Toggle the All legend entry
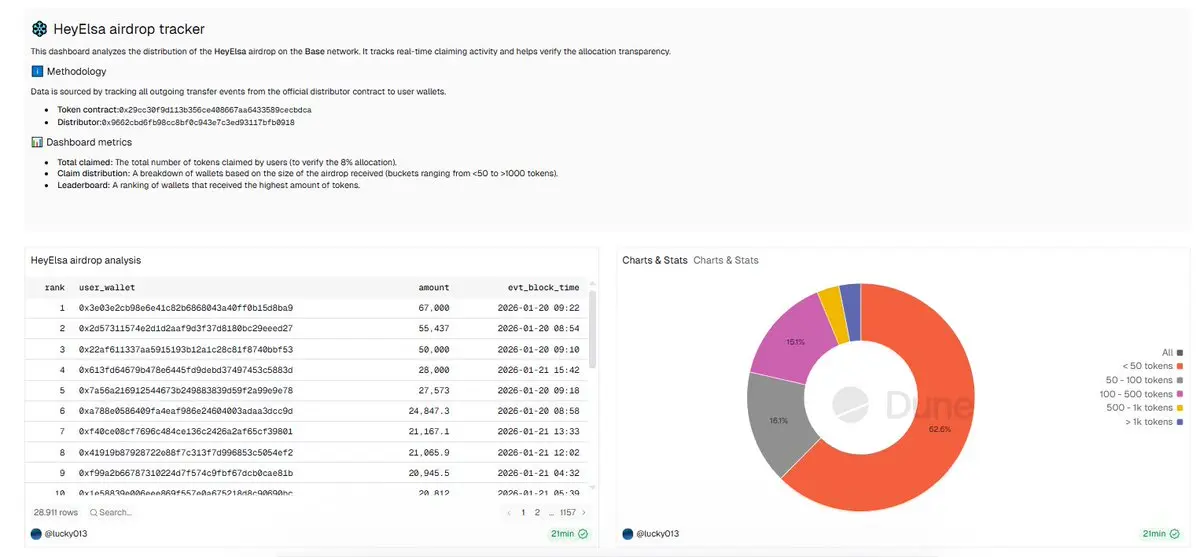Screen dimensions: 1200x557 coord(1172,352)
